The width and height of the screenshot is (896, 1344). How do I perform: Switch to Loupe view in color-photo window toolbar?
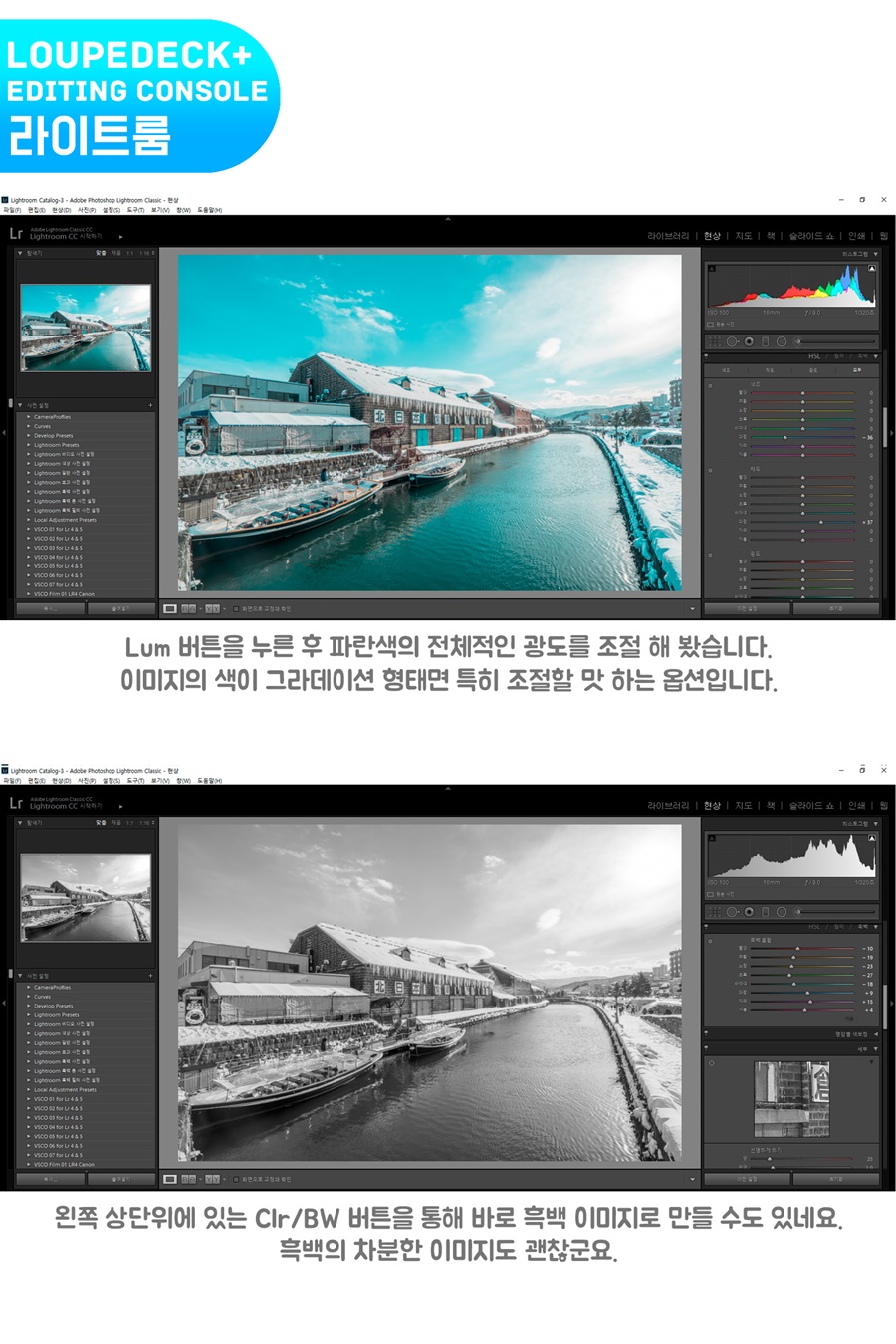click(x=170, y=608)
